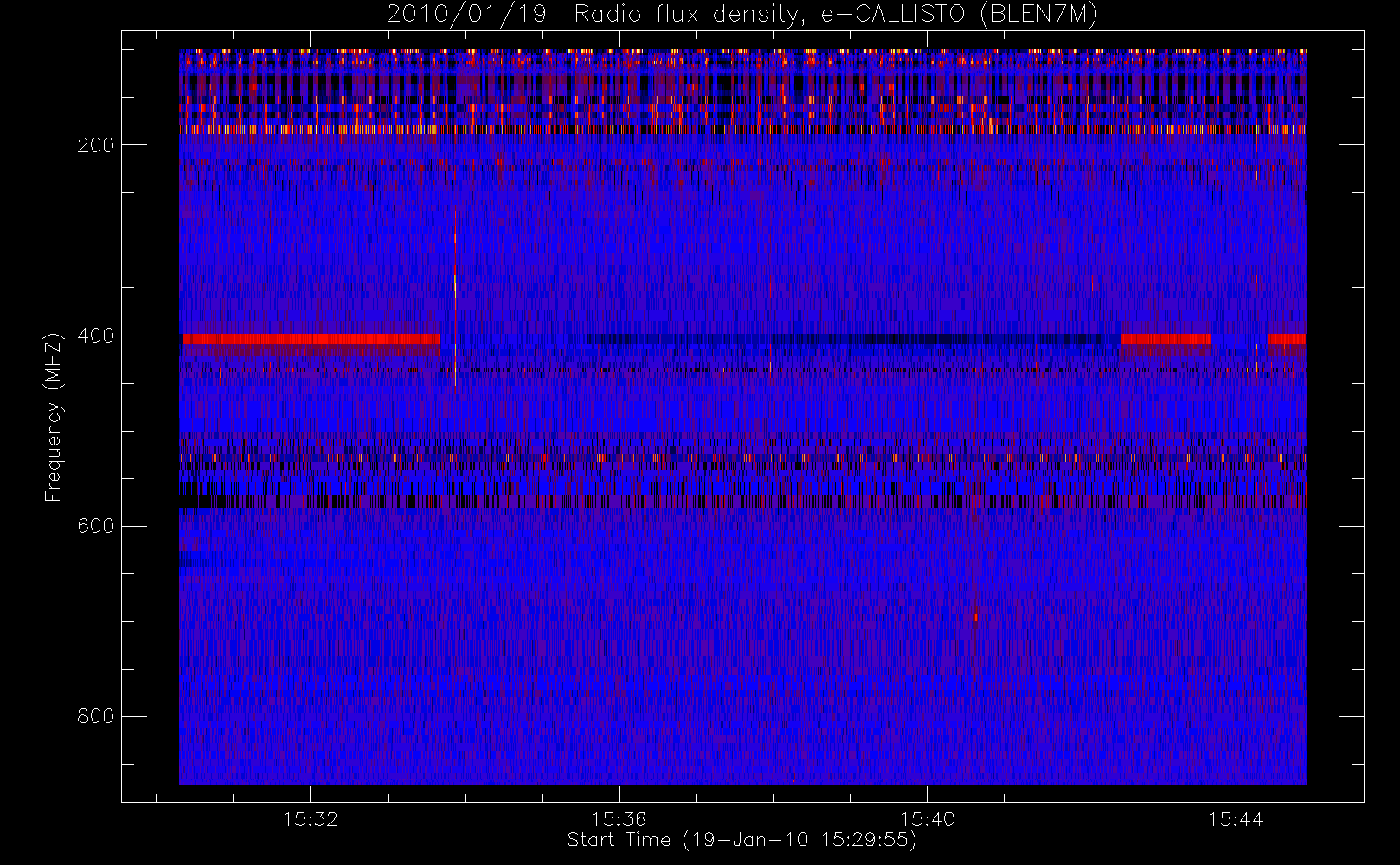This screenshot has height=865, width=1400.
Task: Click the "Frequency (MHZ)" axis label
Action: tap(54, 417)
